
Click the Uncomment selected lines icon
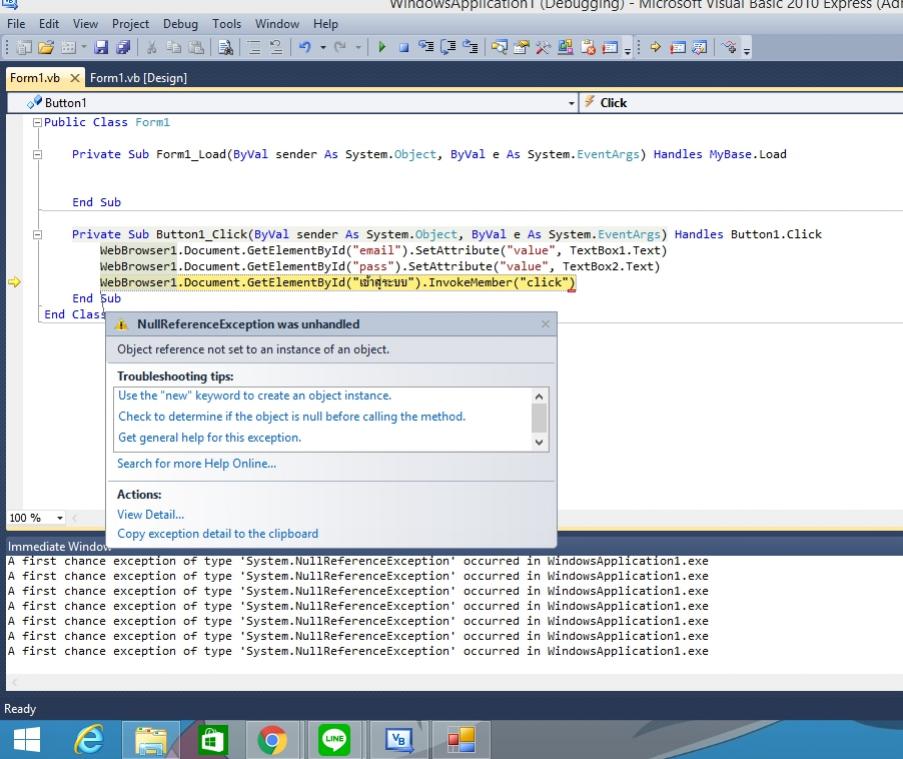pyautogui.click(x=276, y=47)
